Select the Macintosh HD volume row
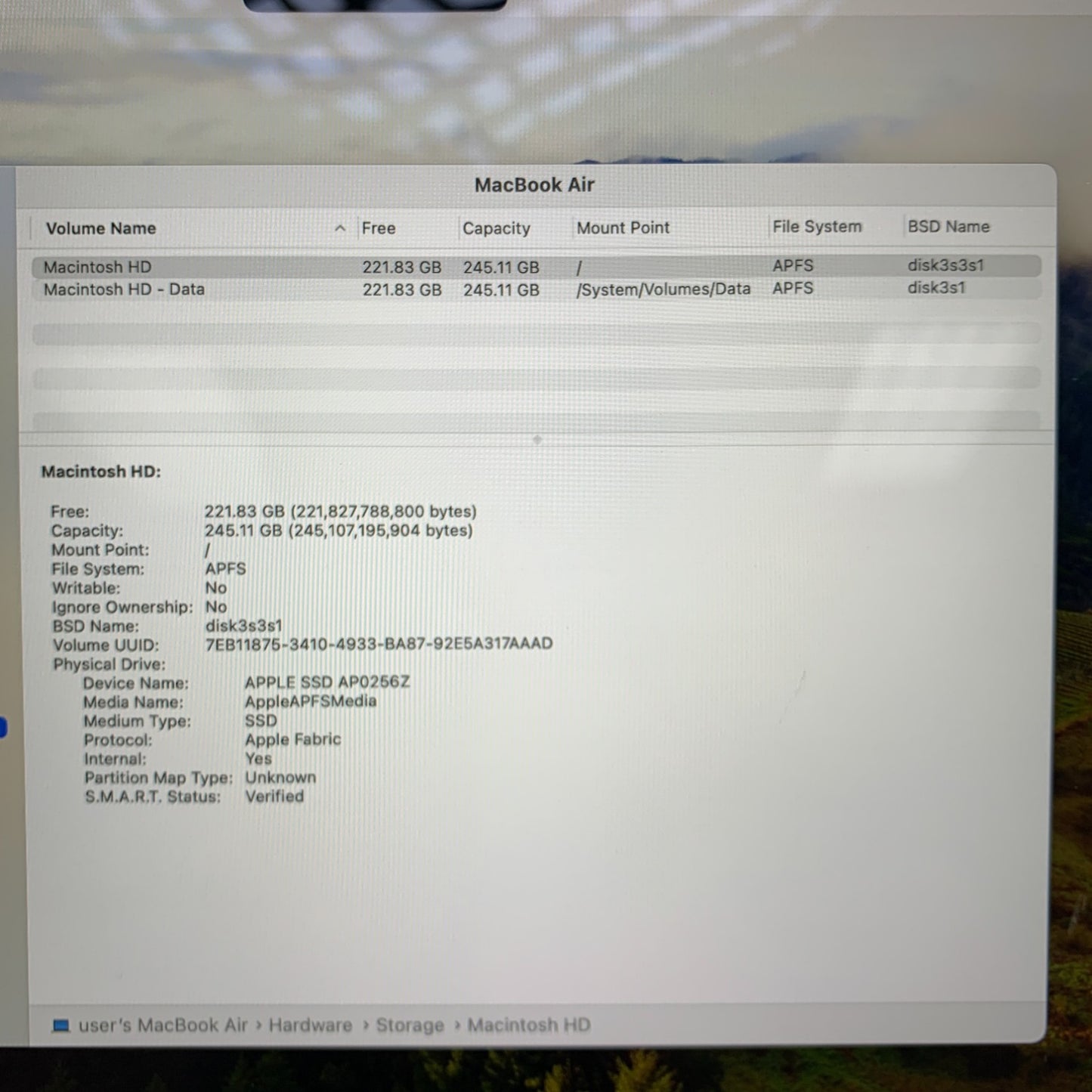Image resolution: width=1092 pixels, height=1092 pixels. 537,267
